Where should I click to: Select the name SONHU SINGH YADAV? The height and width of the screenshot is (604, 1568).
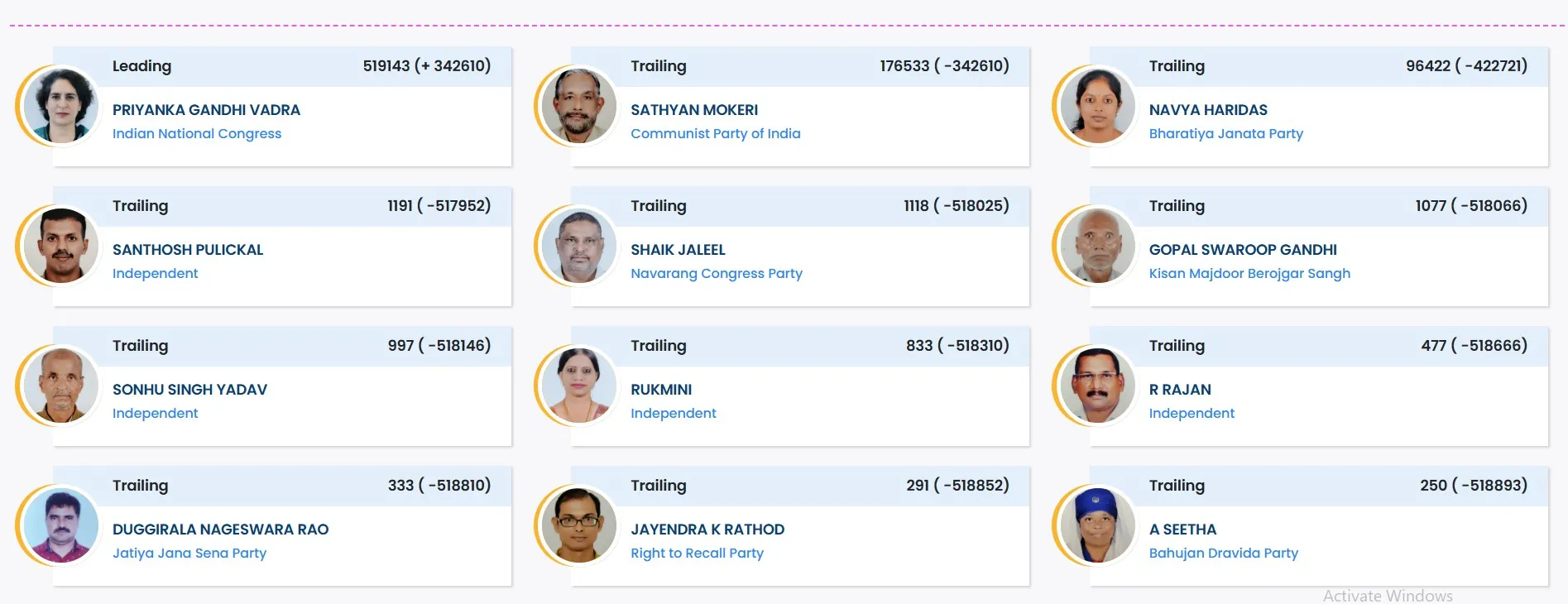coord(189,390)
